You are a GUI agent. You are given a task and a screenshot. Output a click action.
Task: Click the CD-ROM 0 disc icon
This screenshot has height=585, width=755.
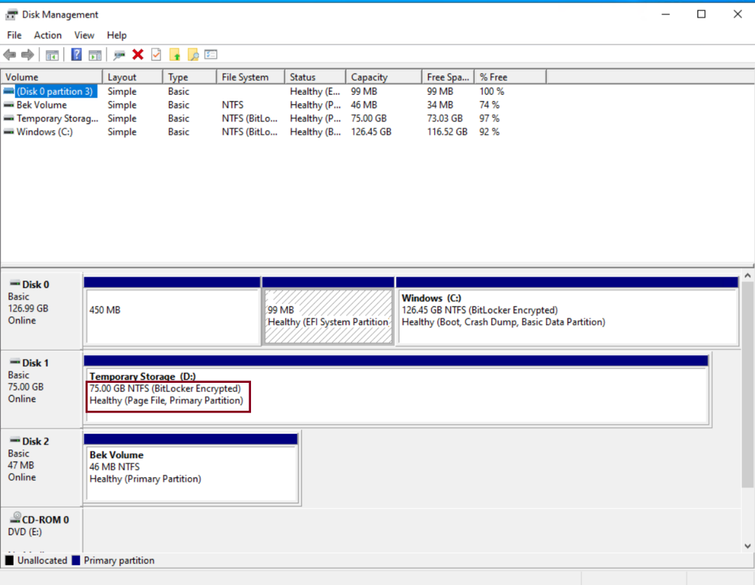[x=16, y=518]
